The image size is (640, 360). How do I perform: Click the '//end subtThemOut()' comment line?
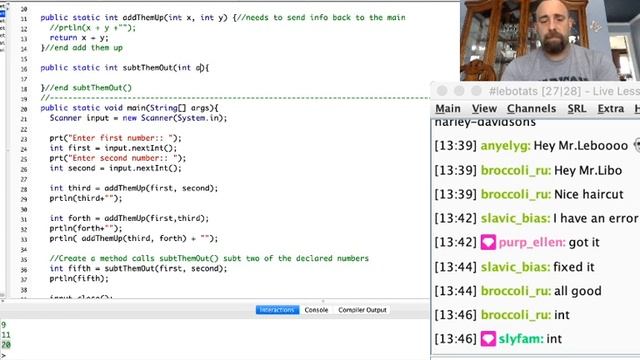tap(86, 88)
